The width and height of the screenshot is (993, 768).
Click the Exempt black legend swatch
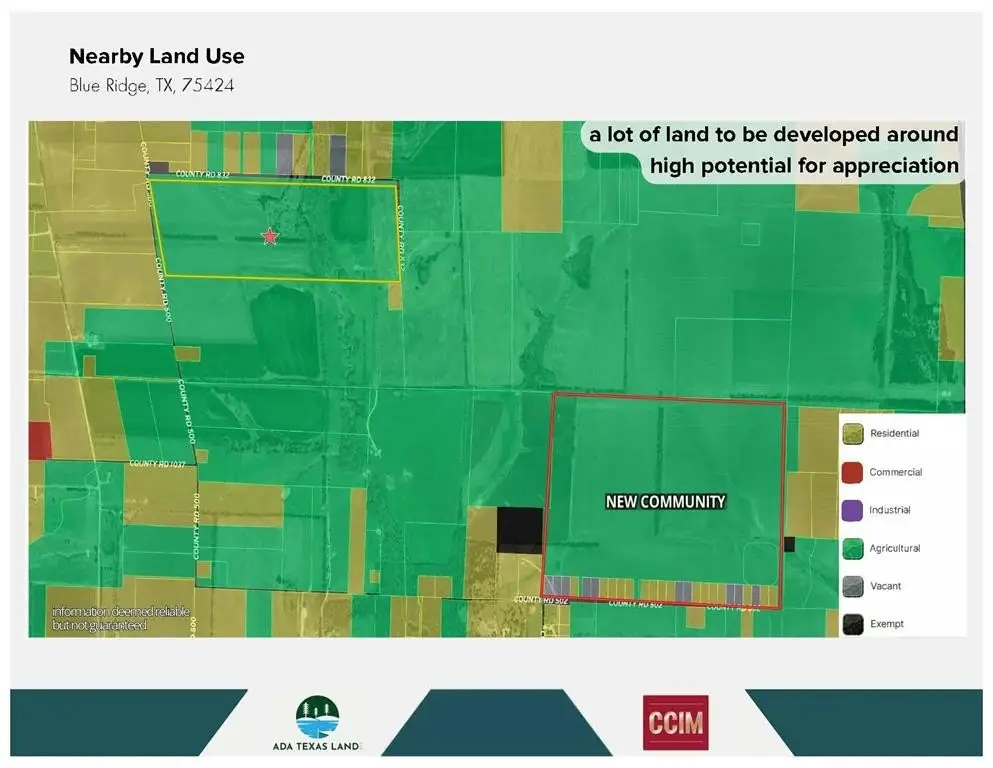pyautogui.click(x=853, y=624)
